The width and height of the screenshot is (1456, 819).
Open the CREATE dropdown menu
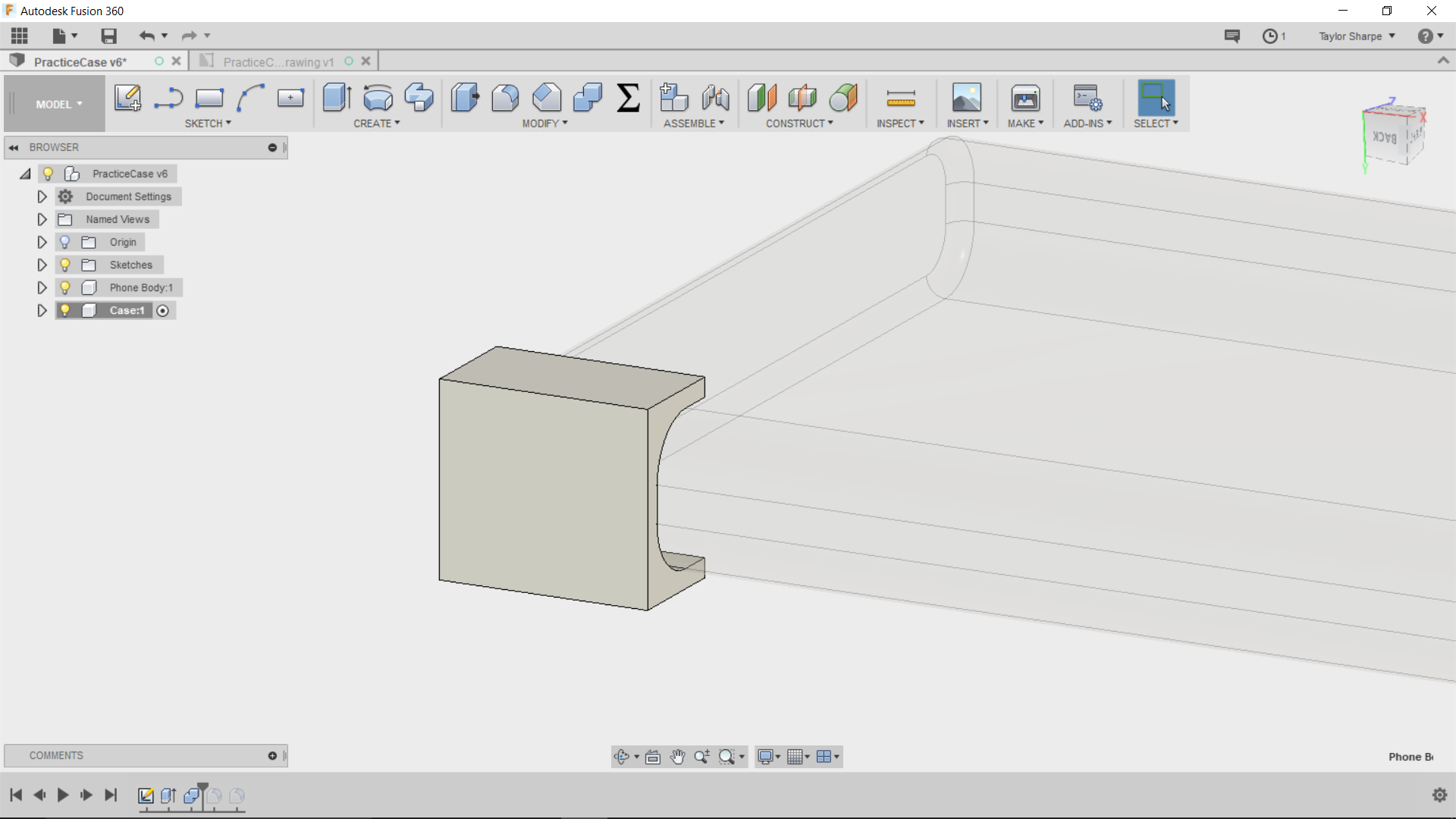[x=376, y=122]
